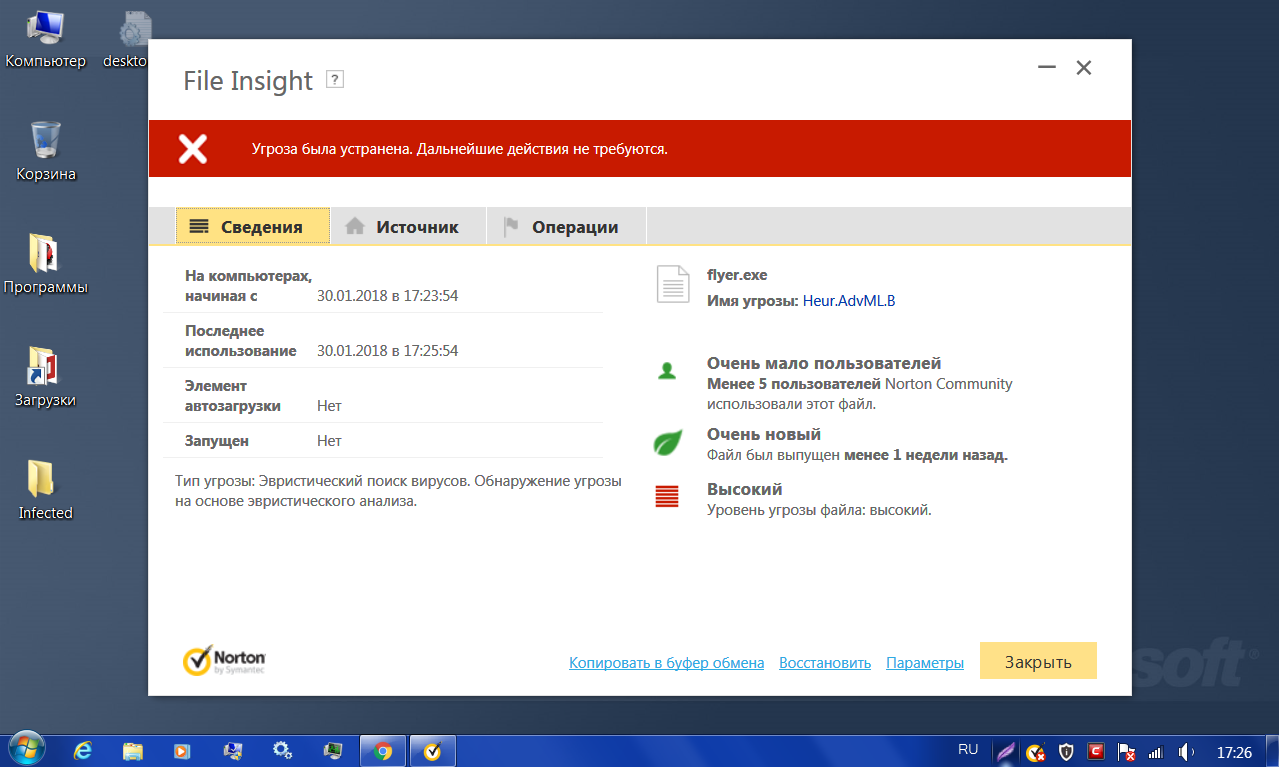1279x767 pixels.
Task: Click the Последнее использование label
Action: [x=241, y=341]
